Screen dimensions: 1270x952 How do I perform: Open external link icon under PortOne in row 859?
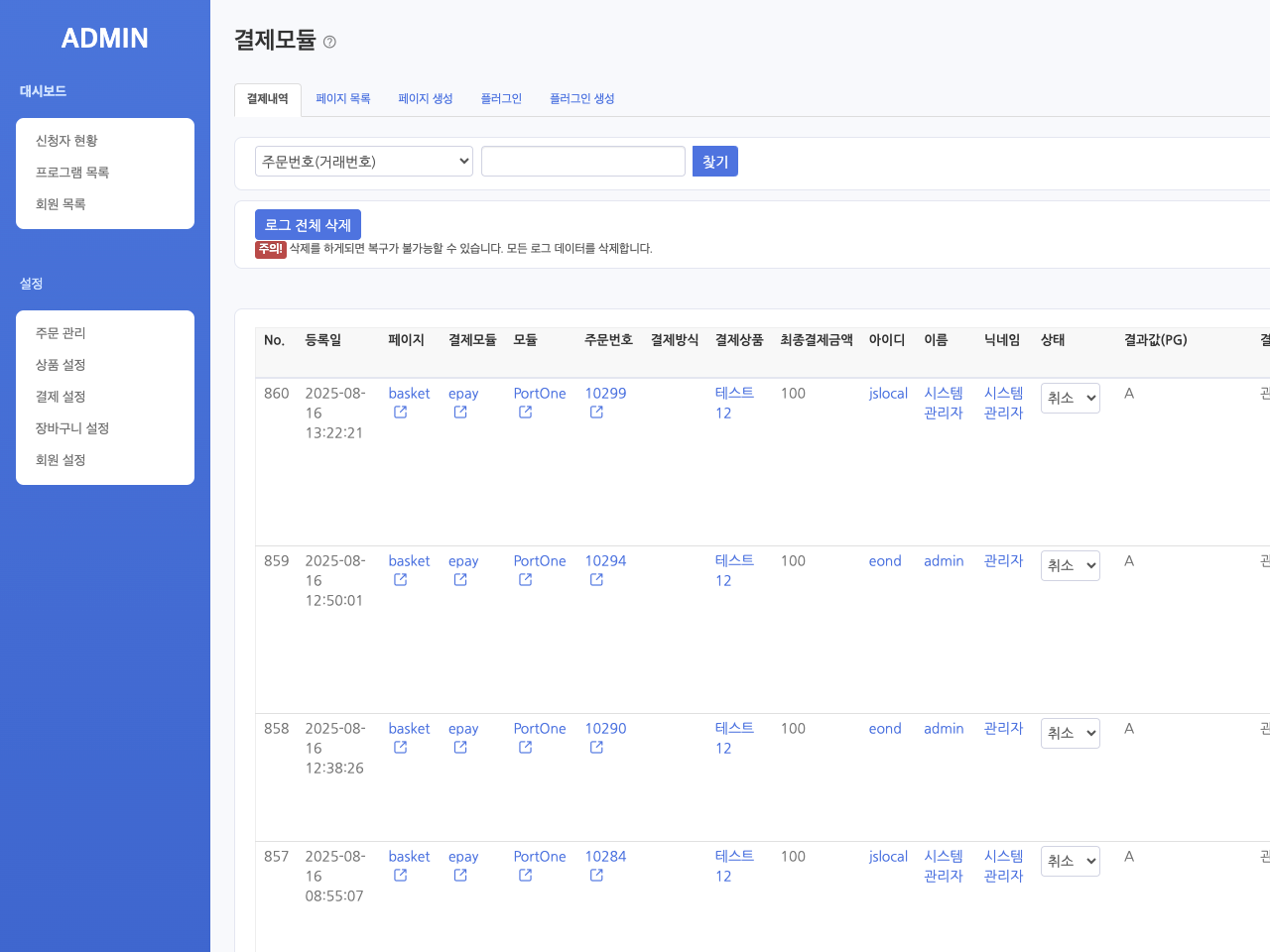[525, 580]
